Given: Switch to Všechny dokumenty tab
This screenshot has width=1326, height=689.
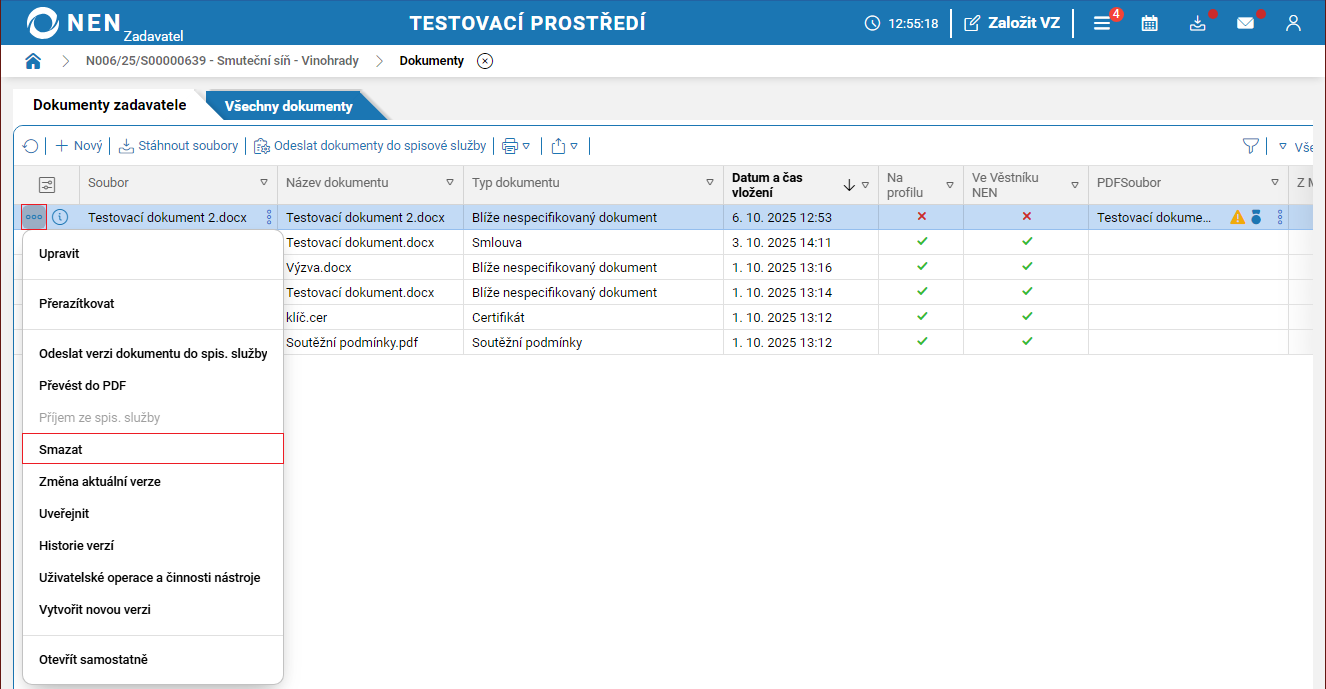Looking at the screenshot, I should point(289,106).
